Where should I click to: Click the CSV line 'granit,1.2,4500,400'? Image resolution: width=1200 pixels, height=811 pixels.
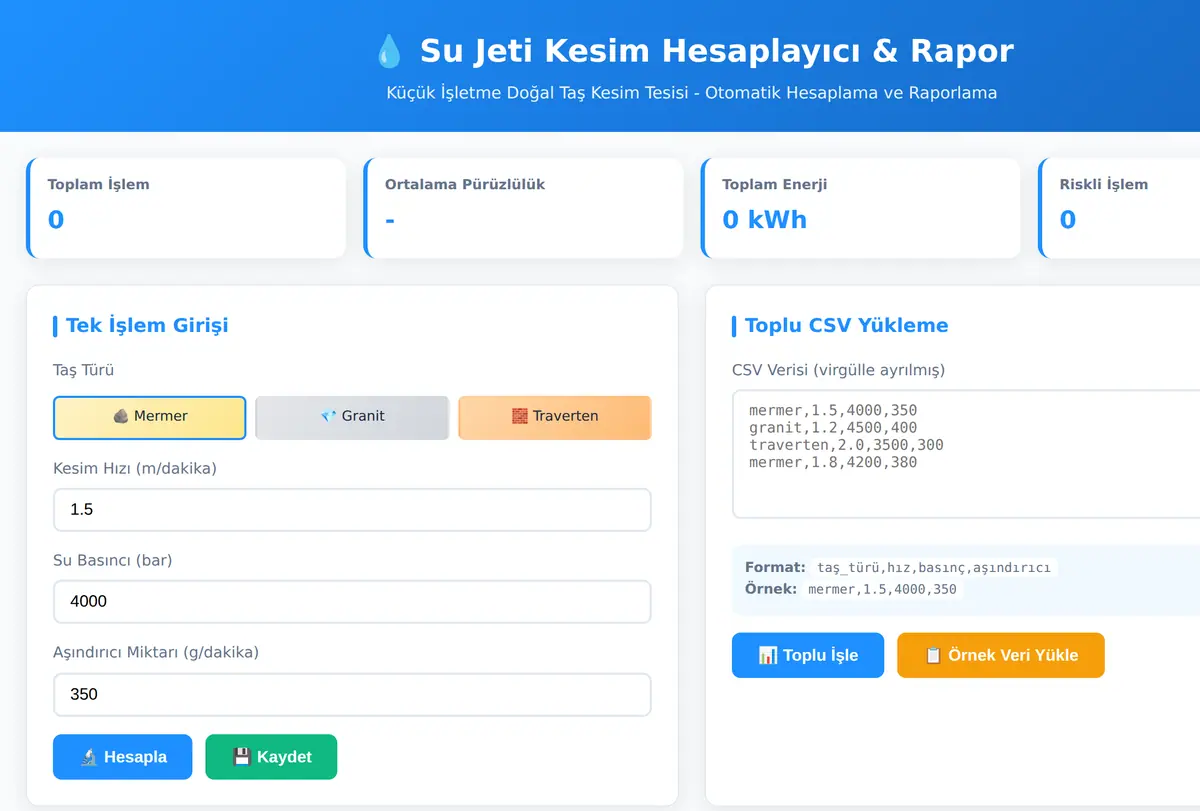pyautogui.click(x=833, y=428)
